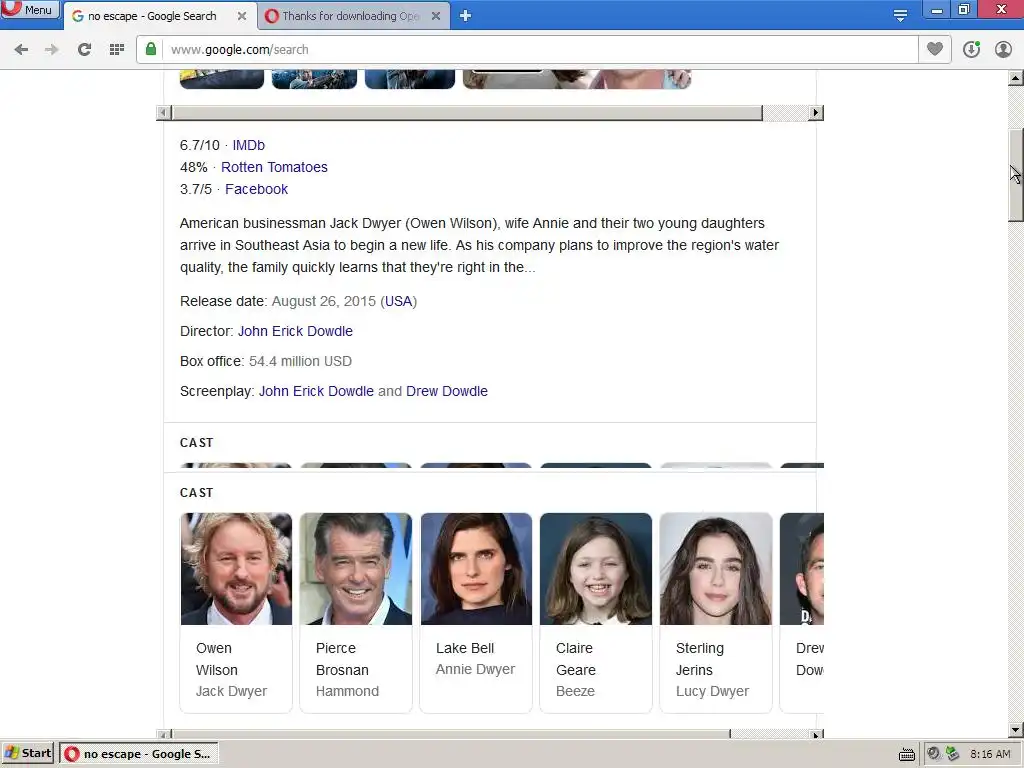Click the 'Beeze' role text
This screenshot has width=1024, height=768.
pyautogui.click(x=575, y=691)
